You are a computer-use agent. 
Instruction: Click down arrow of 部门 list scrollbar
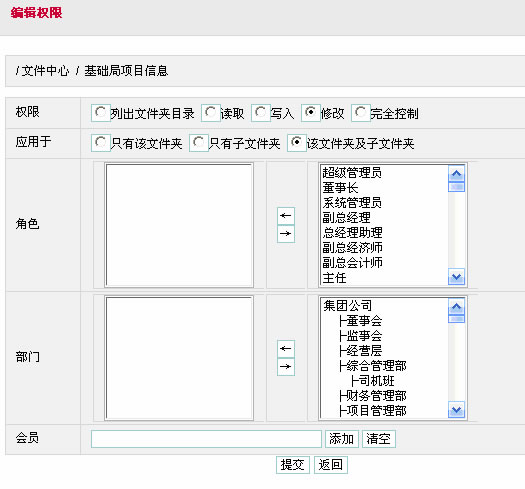456,410
